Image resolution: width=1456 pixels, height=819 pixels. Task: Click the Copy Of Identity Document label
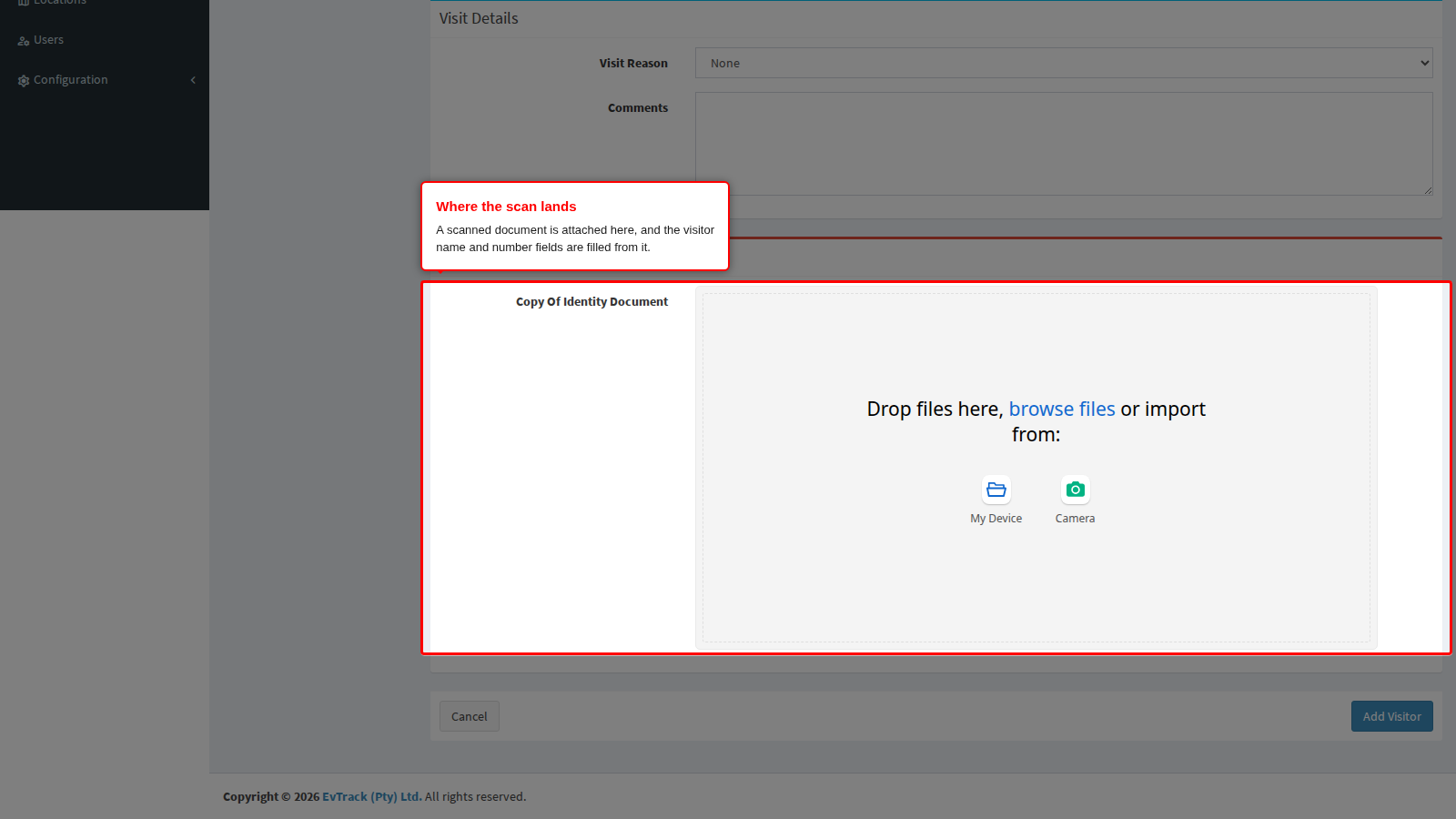[592, 302]
